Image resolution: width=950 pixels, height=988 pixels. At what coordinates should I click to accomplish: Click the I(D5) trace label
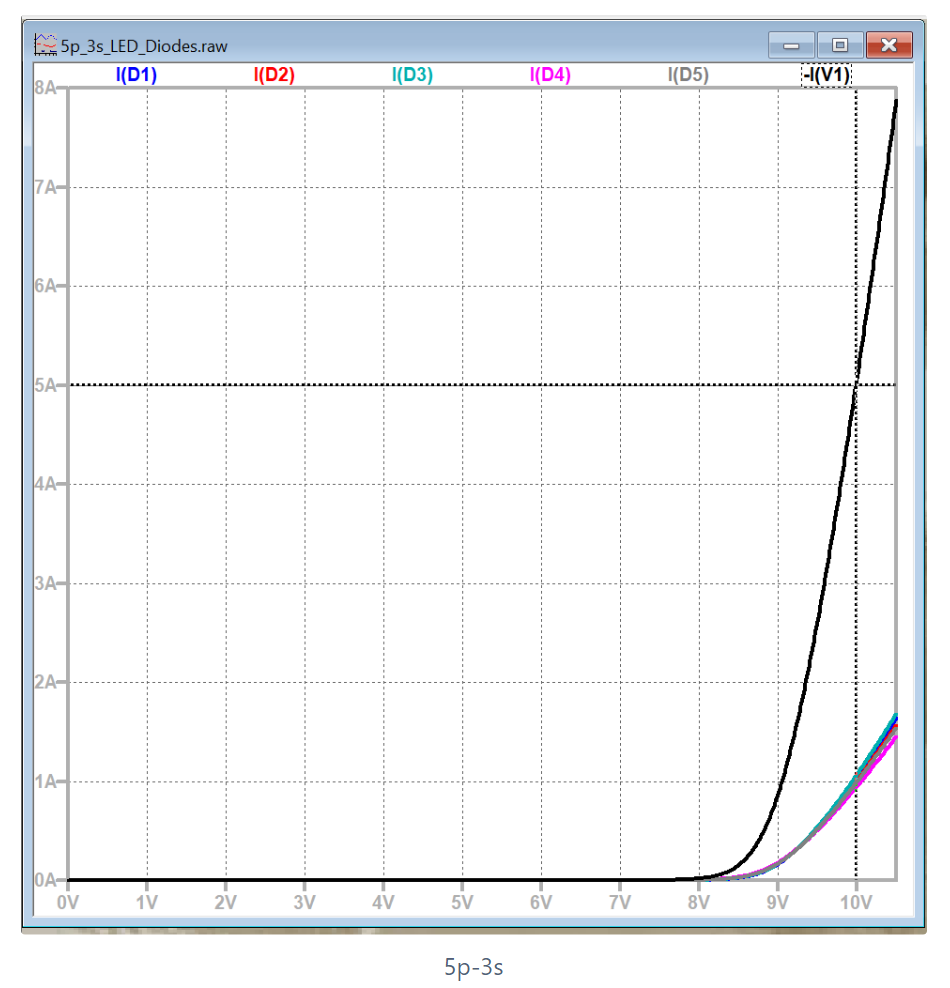pyautogui.click(x=688, y=75)
